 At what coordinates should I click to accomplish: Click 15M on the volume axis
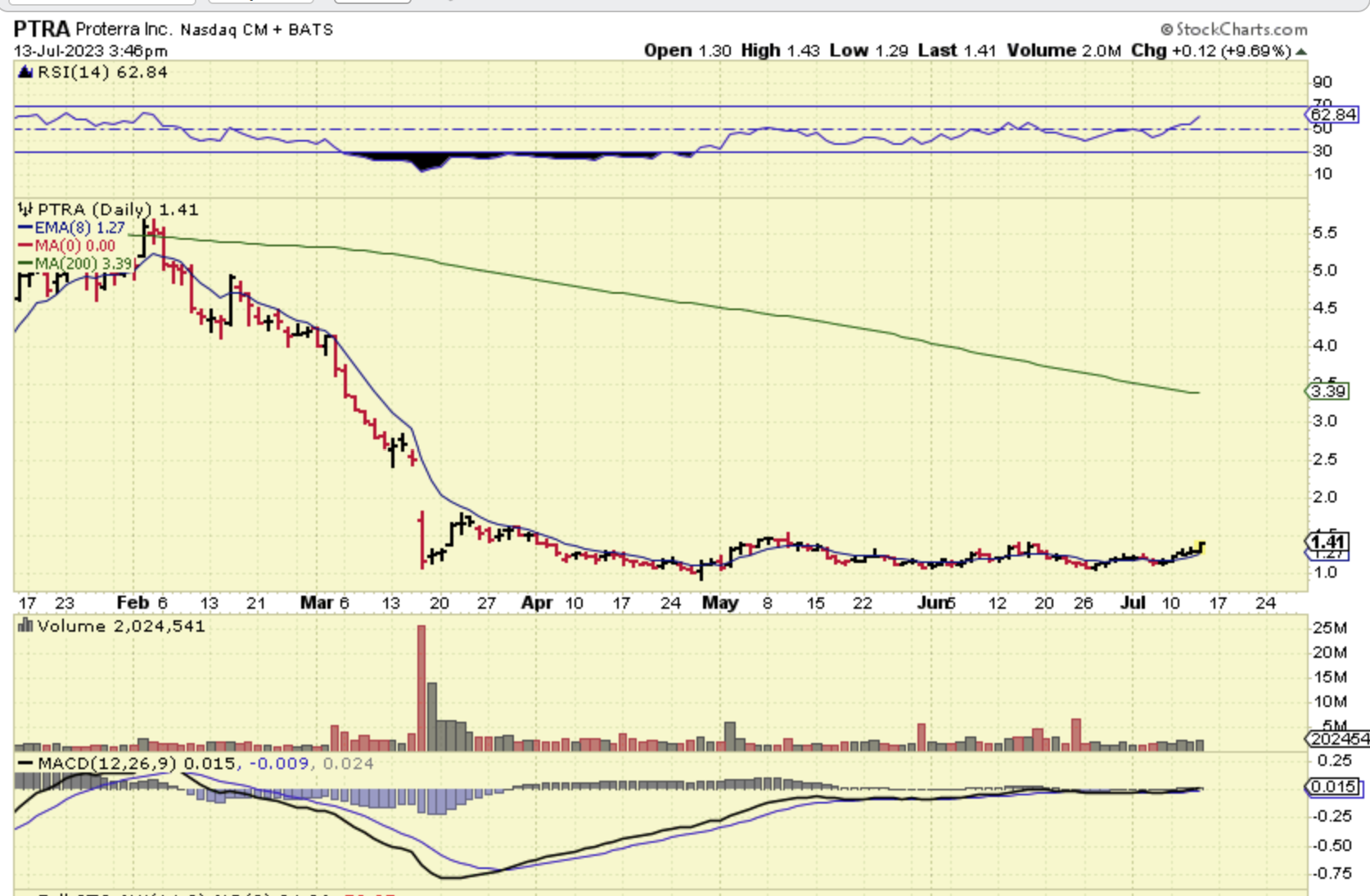click(x=1330, y=678)
